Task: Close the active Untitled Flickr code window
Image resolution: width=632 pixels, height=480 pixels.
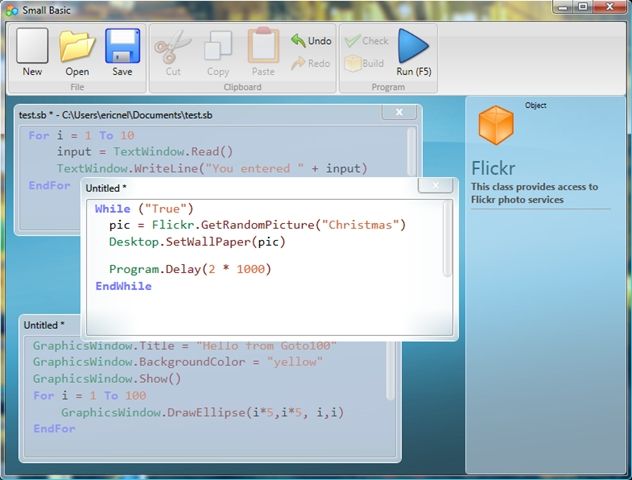Action: [x=435, y=185]
